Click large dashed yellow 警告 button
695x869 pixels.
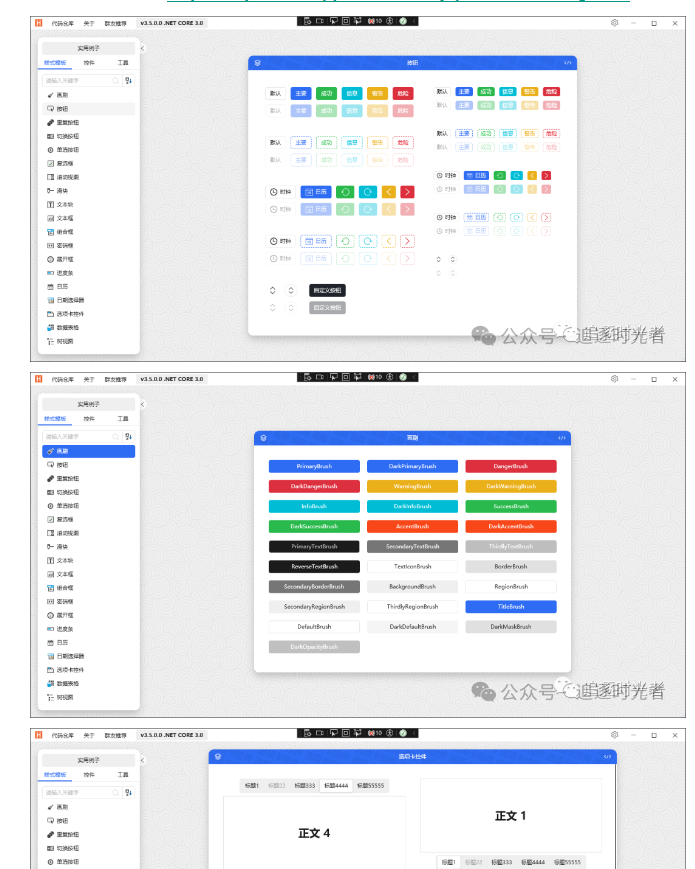(377, 142)
